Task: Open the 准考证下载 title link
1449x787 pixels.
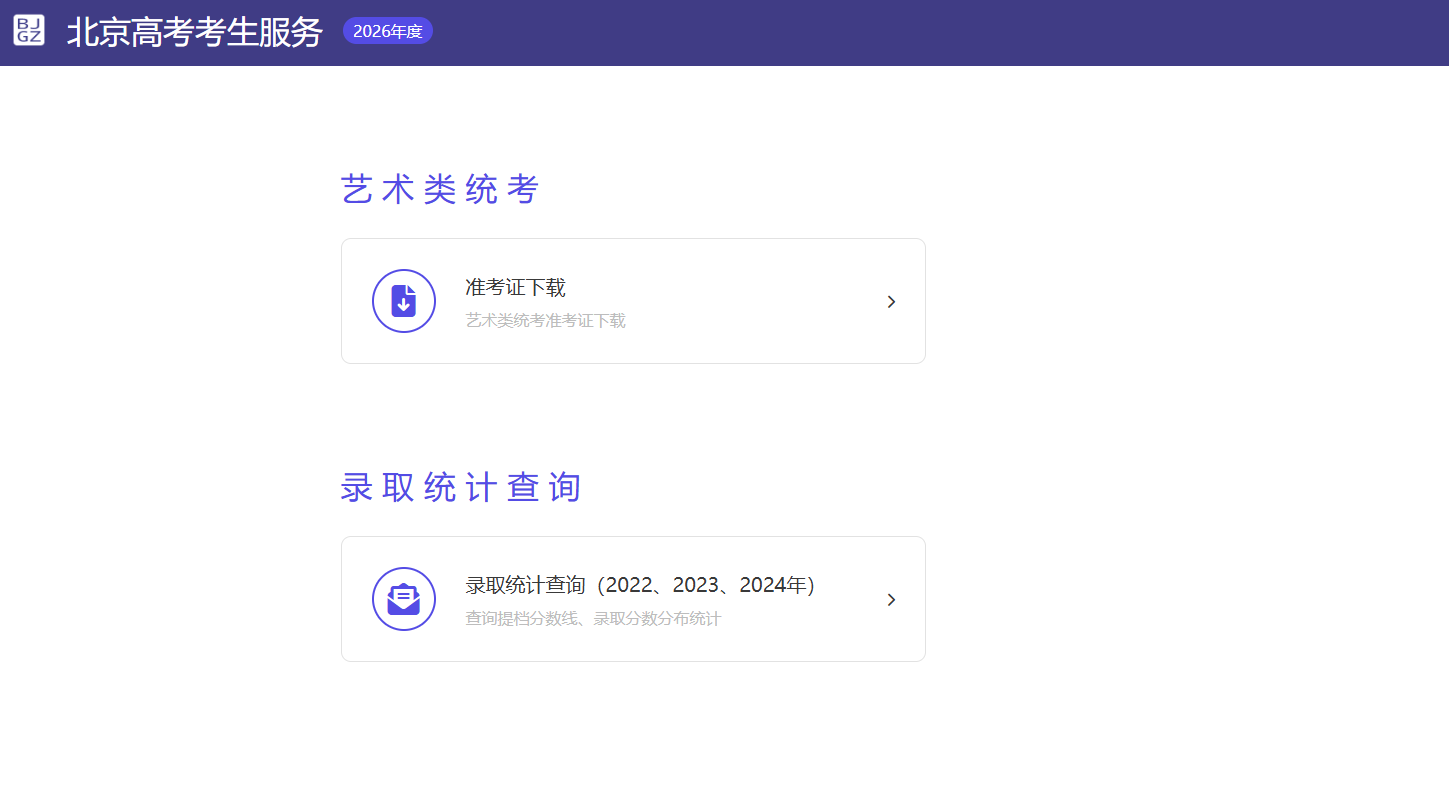Action: tap(515, 288)
